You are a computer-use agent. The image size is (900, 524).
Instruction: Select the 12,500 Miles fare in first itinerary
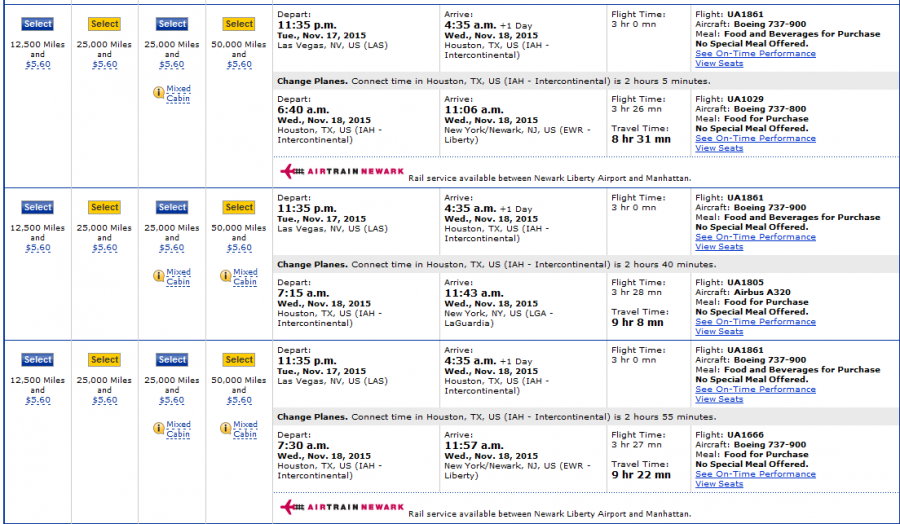[x=37, y=24]
